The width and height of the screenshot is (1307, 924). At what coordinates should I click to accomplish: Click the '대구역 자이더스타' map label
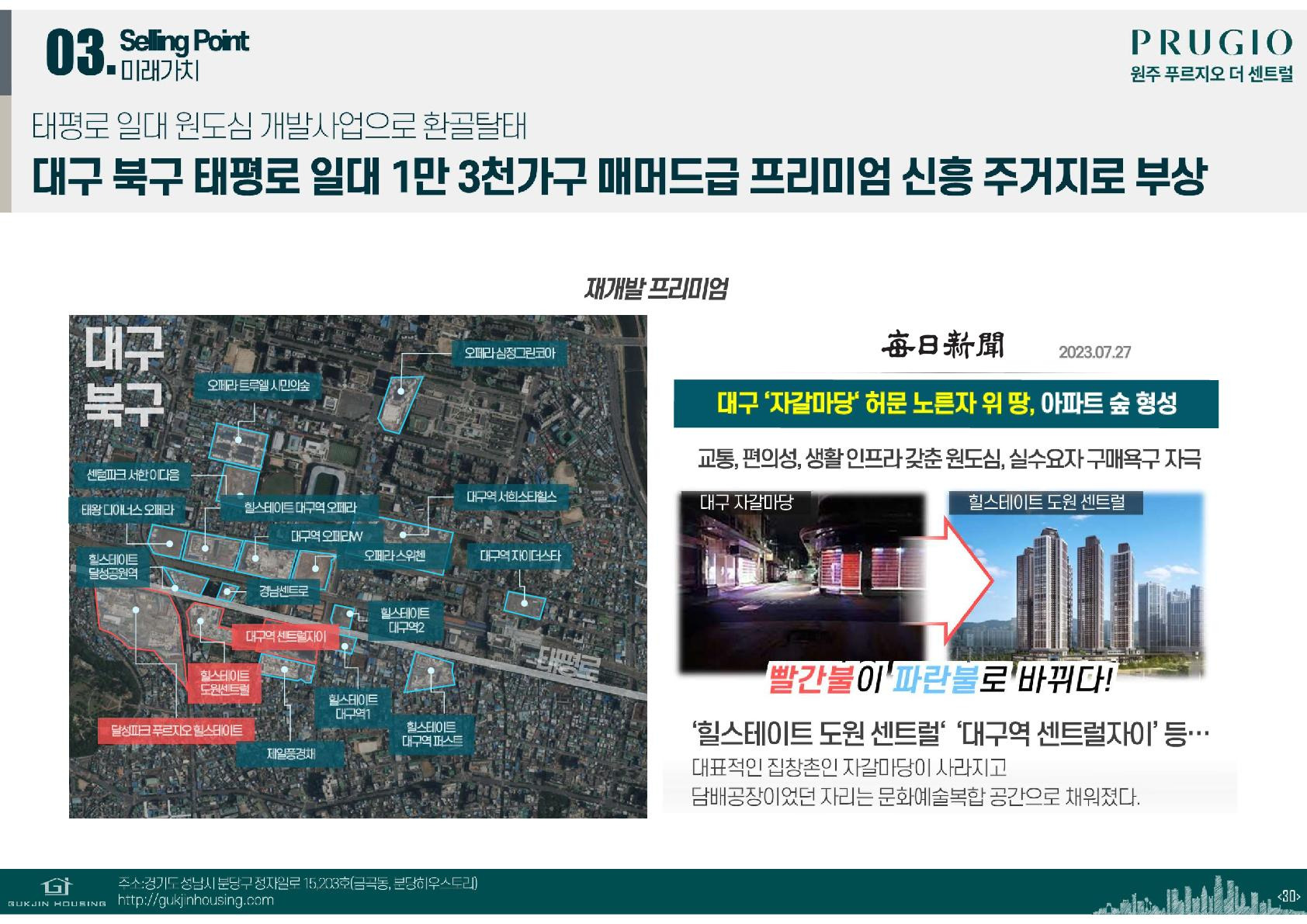click(520, 555)
